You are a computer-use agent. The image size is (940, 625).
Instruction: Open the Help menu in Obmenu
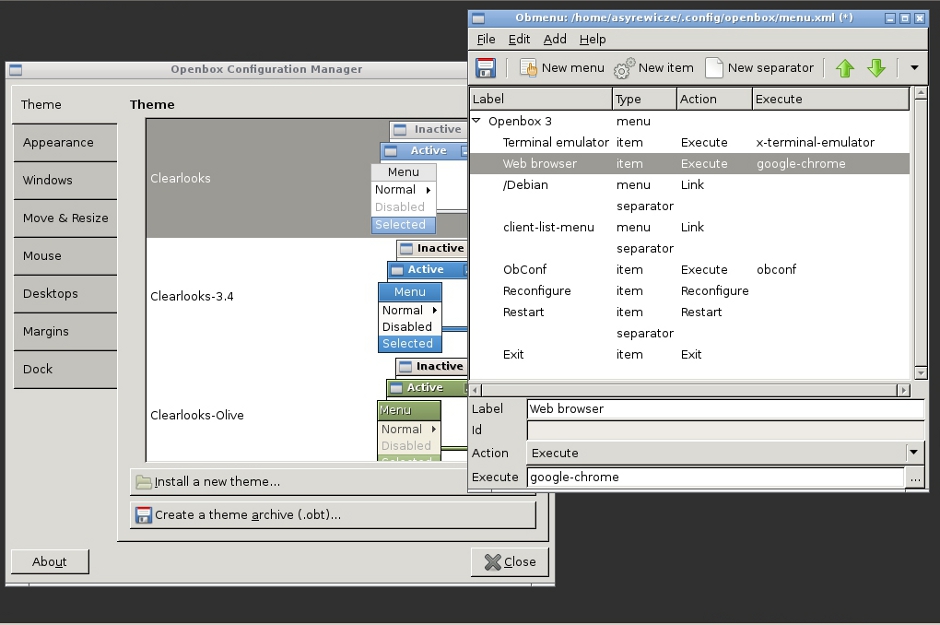[x=592, y=39]
